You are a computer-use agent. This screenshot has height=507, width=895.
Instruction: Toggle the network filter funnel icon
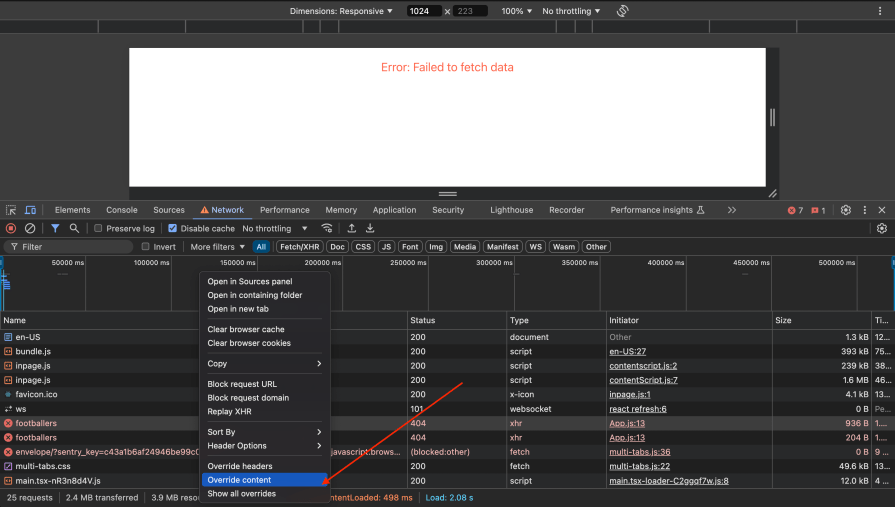pos(55,228)
